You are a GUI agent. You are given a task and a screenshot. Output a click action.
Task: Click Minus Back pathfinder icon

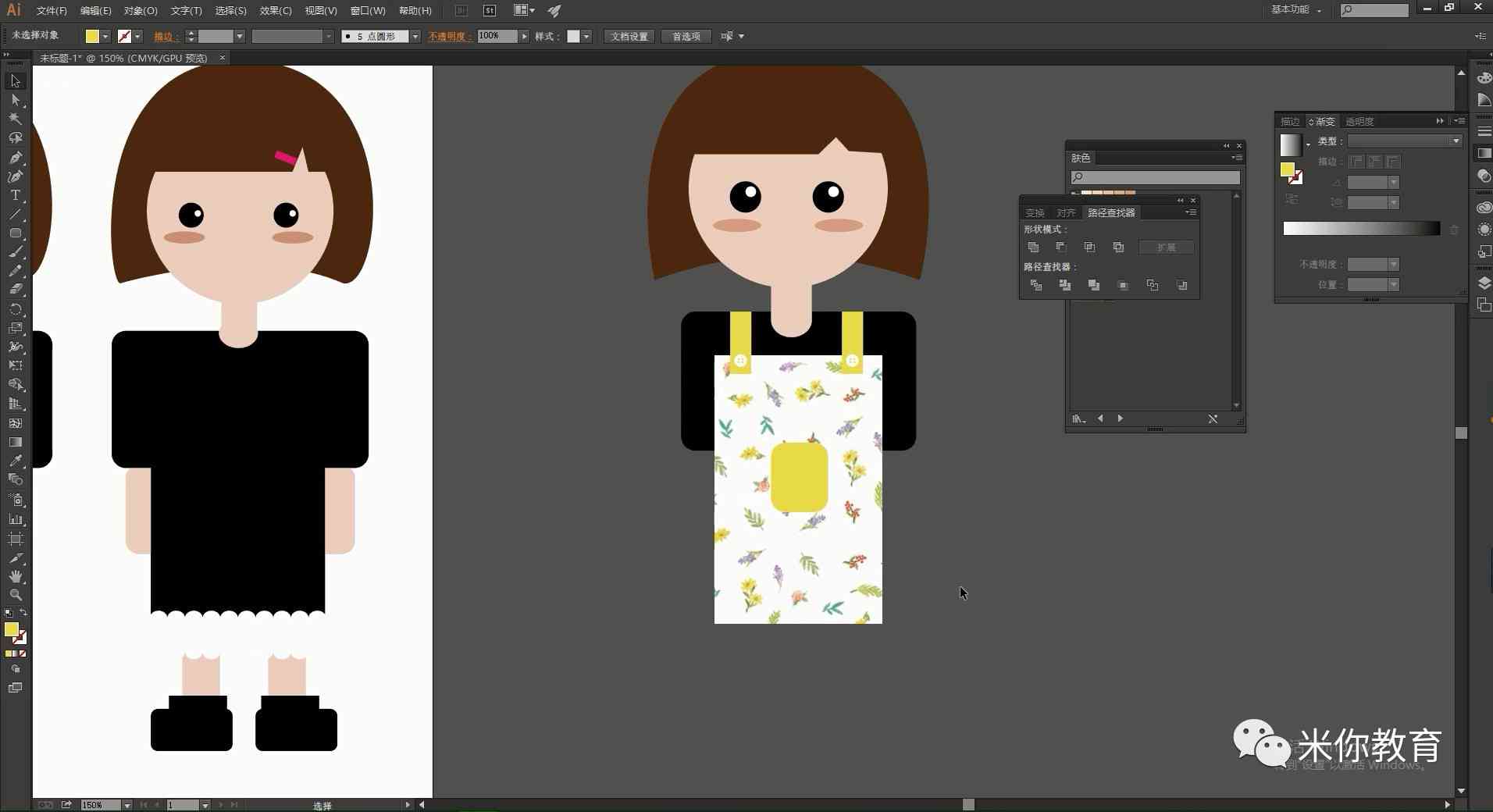[1182, 286]
